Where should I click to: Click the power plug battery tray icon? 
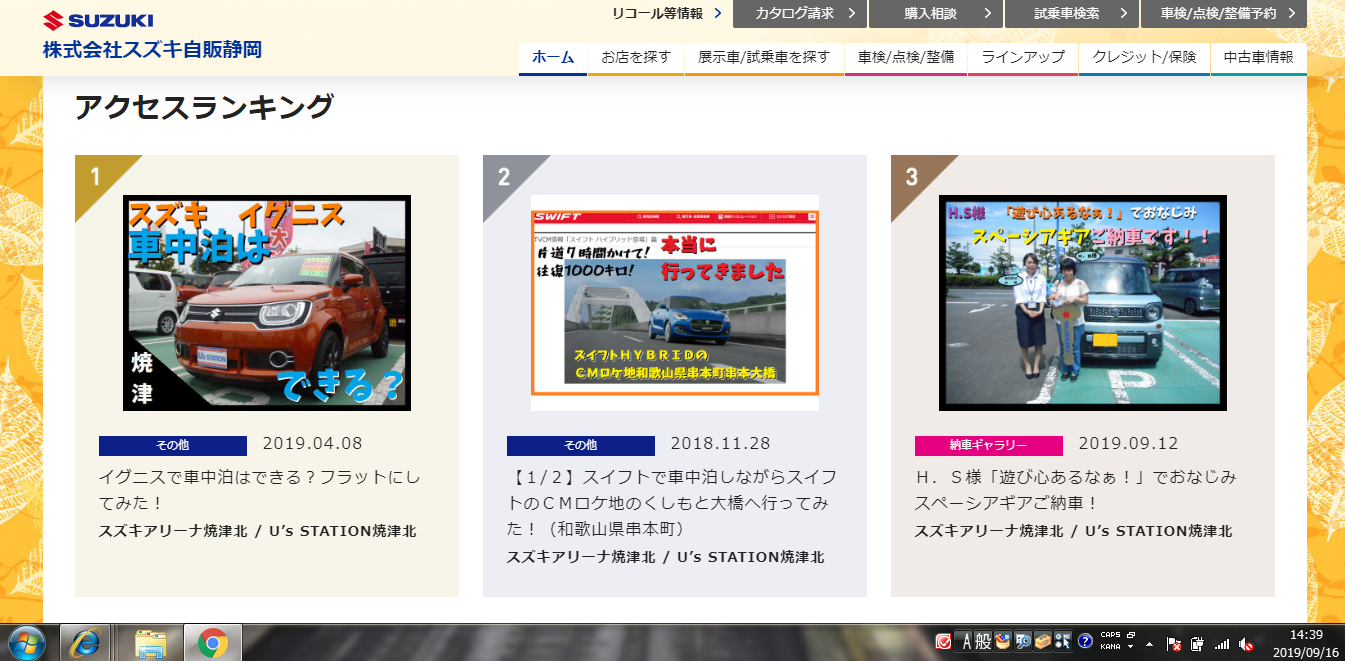click(x=1197, y=643)
